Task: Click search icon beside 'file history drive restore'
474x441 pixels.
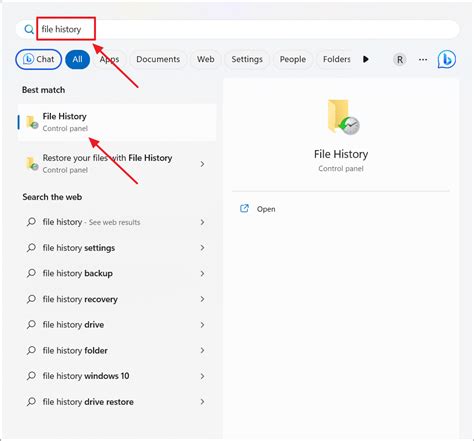Action: click(x=31, y=402)
